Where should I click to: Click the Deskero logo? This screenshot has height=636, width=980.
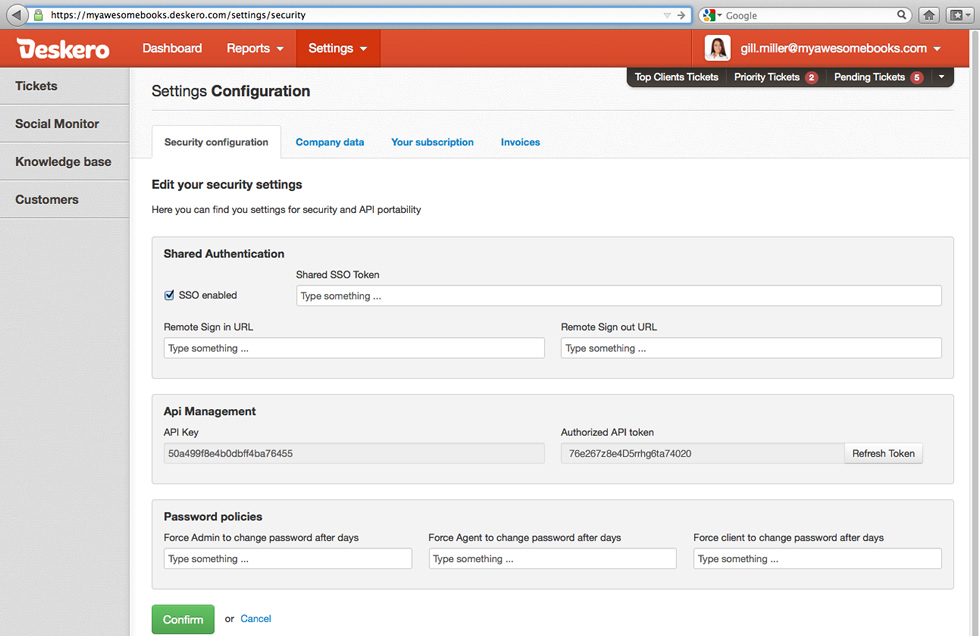point(63,49)
